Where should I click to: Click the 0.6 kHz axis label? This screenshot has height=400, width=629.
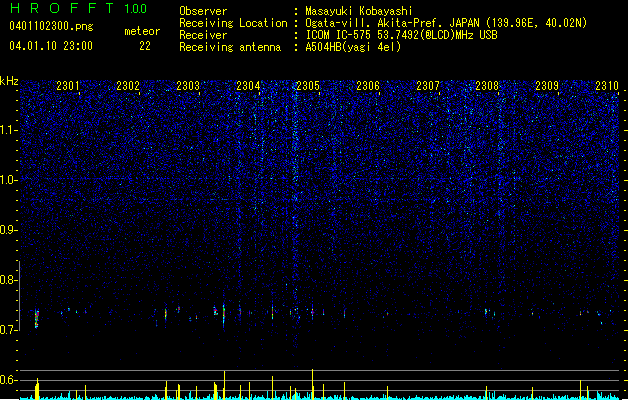[x=9, y=380]
